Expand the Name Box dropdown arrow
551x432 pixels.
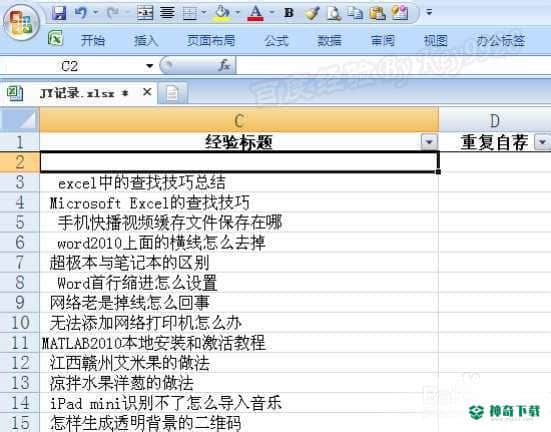[x=150, y=66]
